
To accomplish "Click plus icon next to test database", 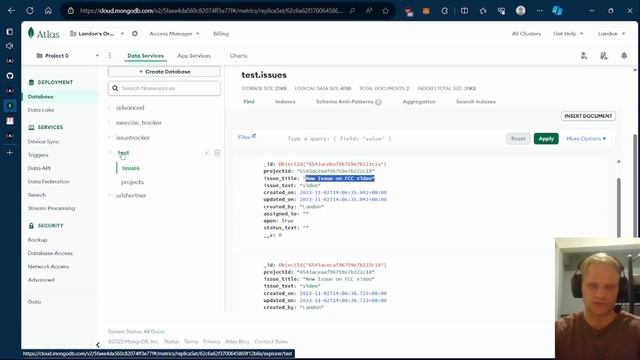I will [207, 153].
